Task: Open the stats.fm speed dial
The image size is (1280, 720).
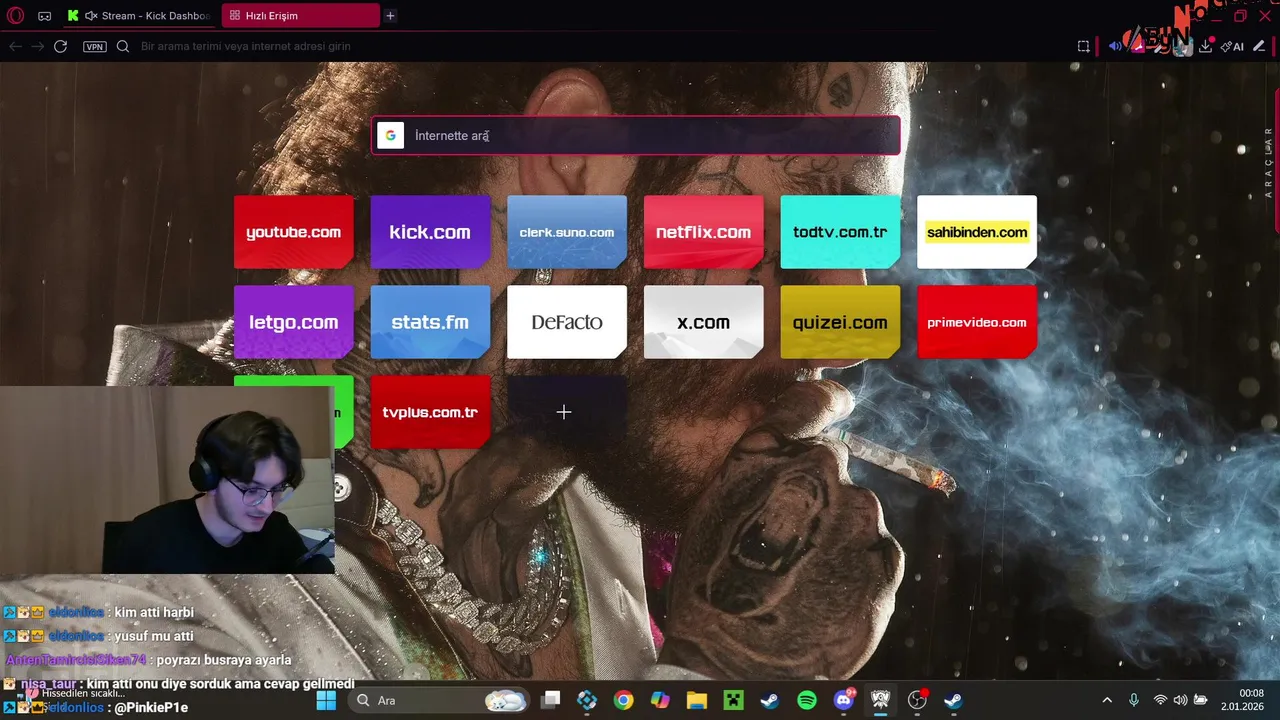Action: click(430, 322)
